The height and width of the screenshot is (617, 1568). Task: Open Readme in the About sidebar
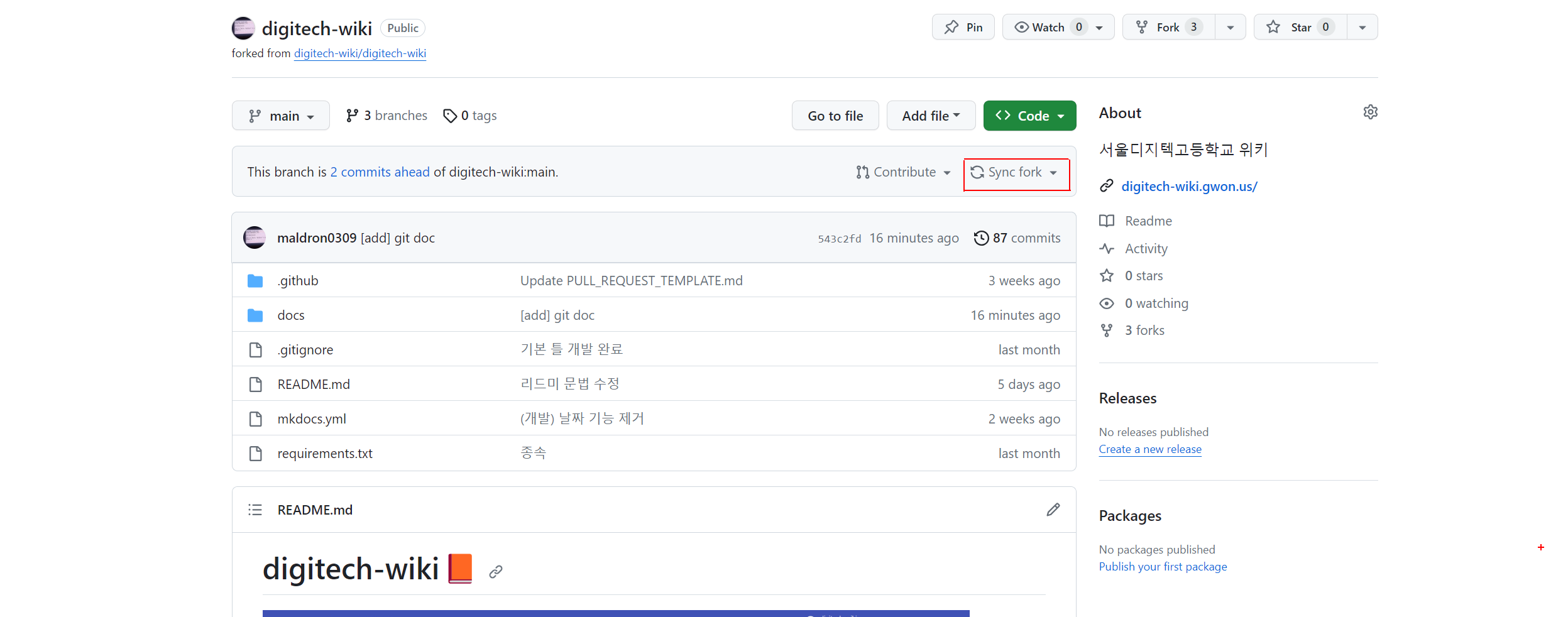1148,221
